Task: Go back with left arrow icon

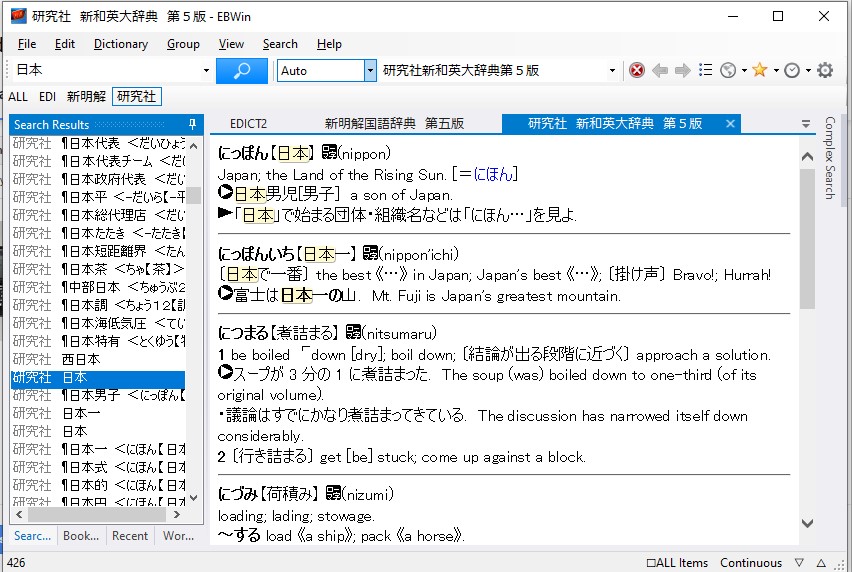Action: (x=660, y=70)
